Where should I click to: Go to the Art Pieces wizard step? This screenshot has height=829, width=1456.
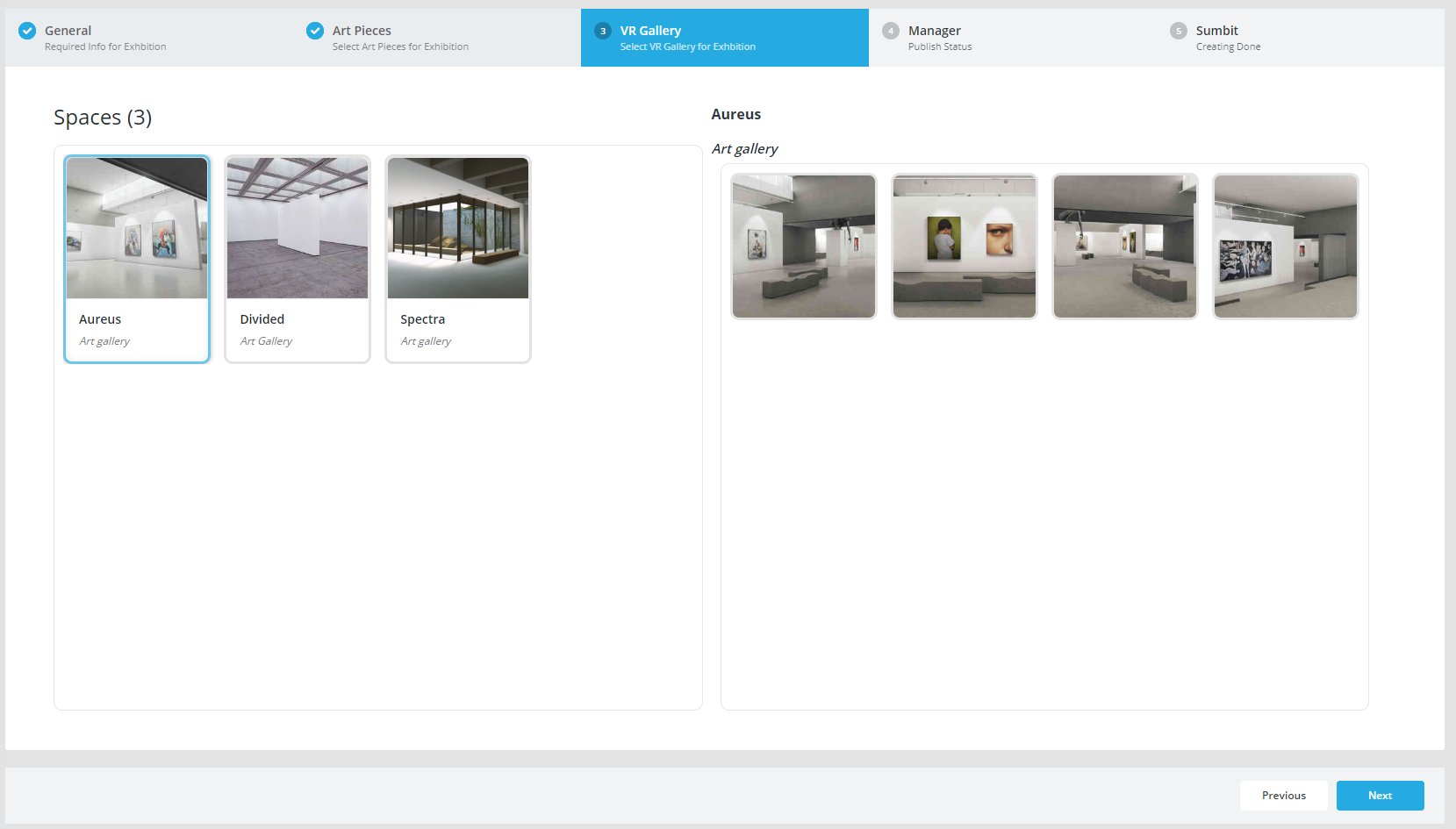click(437, 38)
